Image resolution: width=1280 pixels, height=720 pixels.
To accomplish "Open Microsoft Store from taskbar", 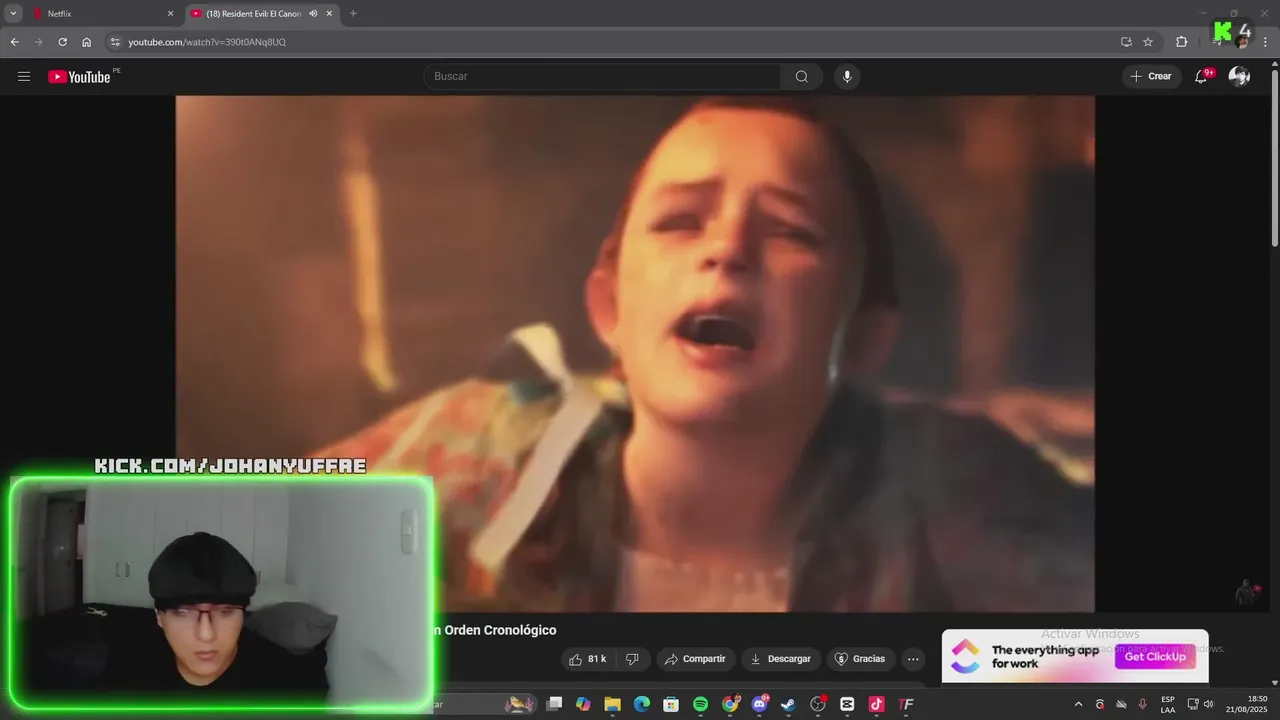I will 671,704.
